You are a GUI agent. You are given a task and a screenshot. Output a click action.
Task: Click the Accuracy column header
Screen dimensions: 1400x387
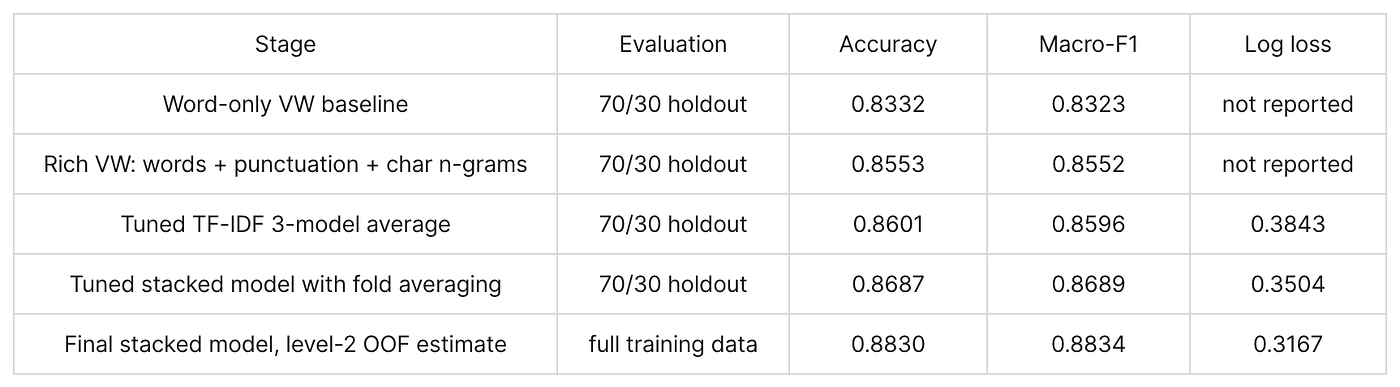888,44
